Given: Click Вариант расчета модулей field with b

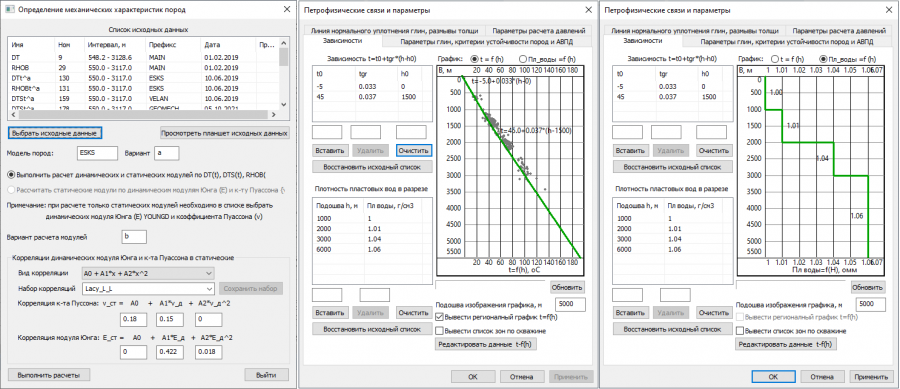Looking at the screenshot, I should coord(134,237).
